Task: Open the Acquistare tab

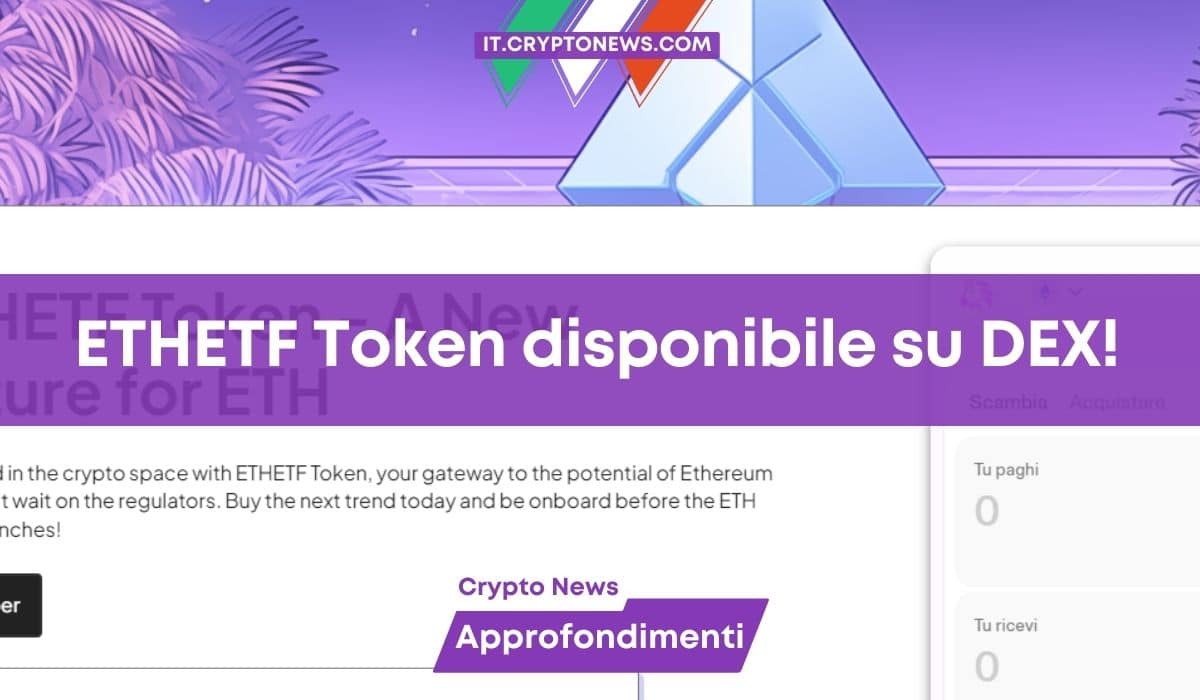Action: (x=1117, y=402)
